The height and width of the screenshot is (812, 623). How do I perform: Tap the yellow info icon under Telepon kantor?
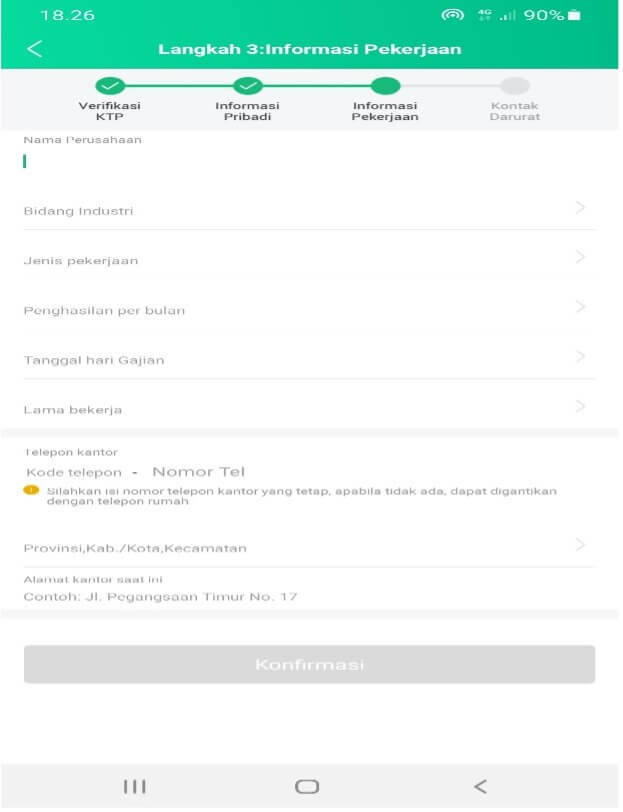[31, 491]
